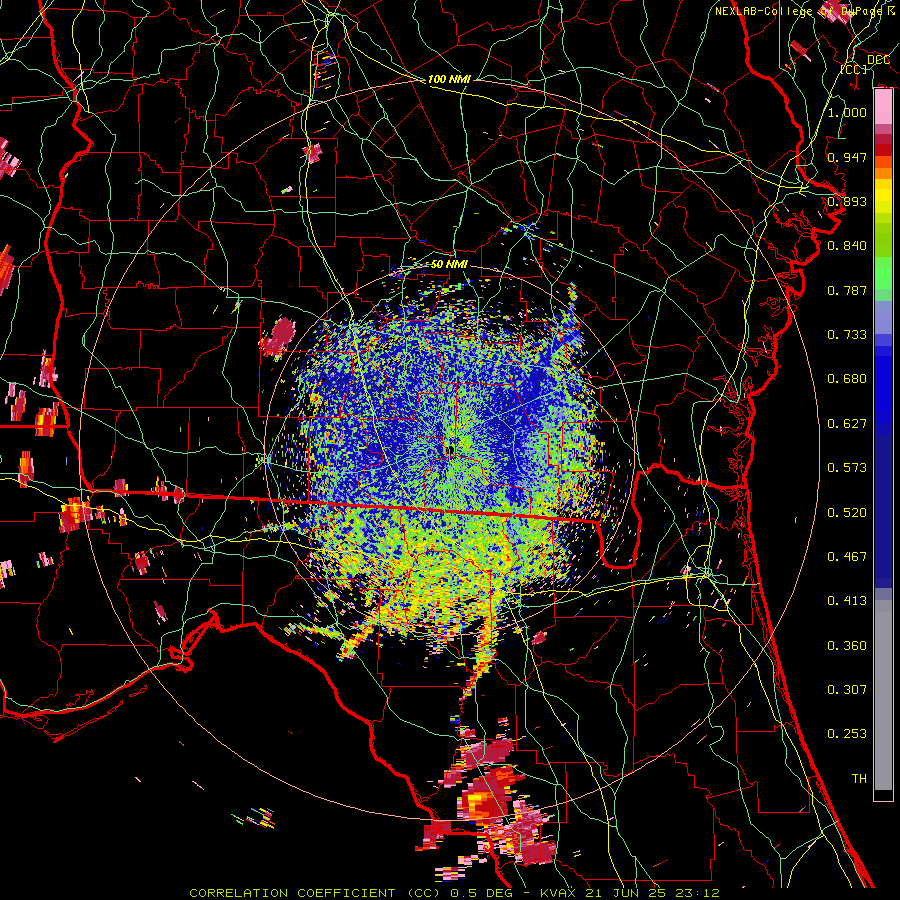Click the 0.627 scale value
The image size is (900, 900).
[847, 424]
